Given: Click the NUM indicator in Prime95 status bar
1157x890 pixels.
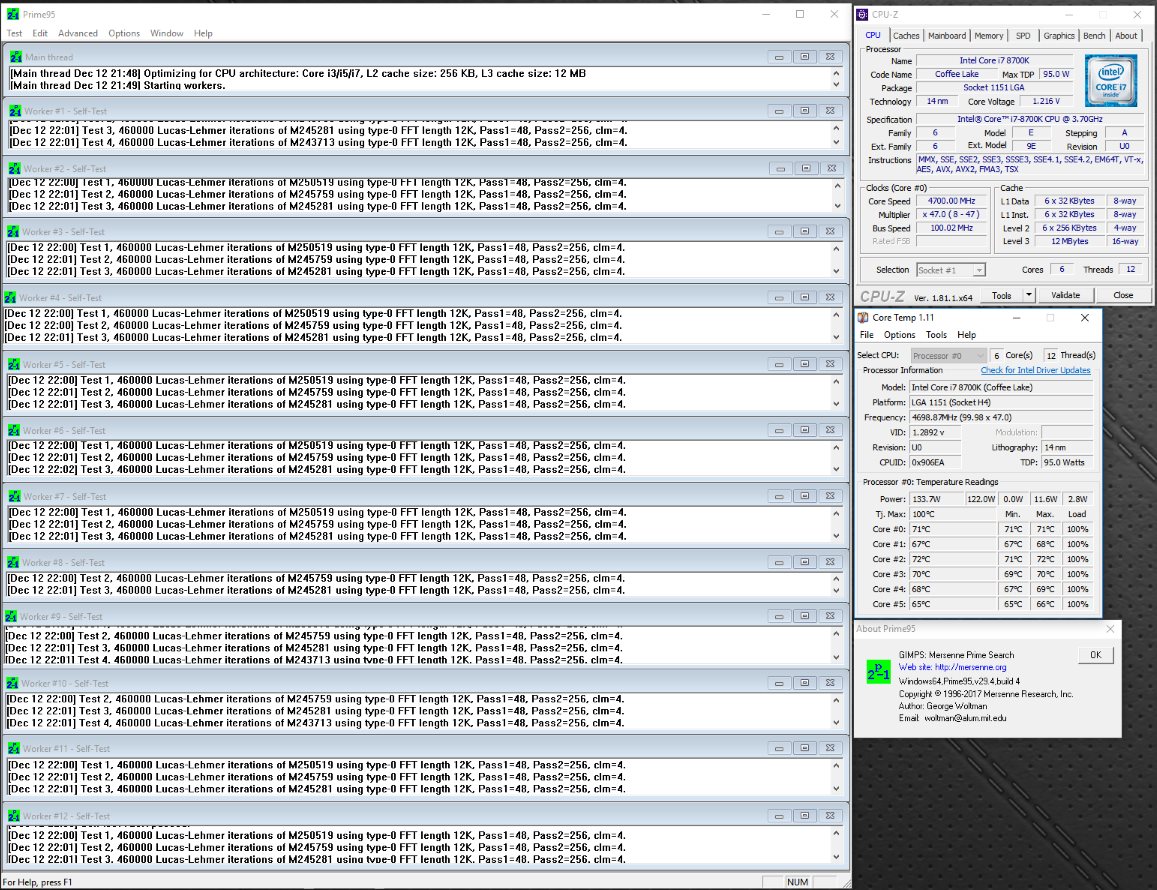Looking at the screenshot, I should click(x=797, y=882).
